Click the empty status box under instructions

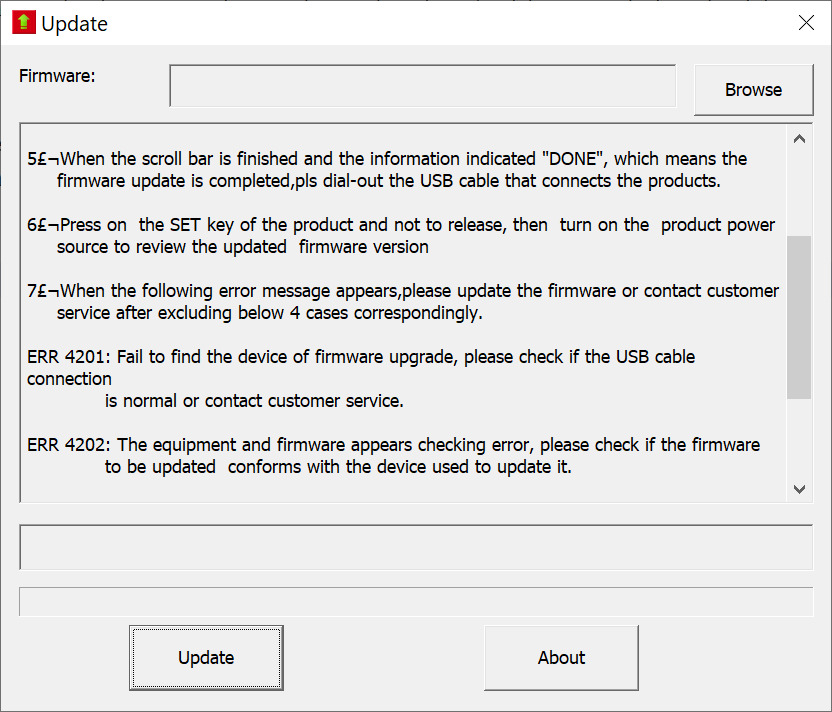point(415,547)
